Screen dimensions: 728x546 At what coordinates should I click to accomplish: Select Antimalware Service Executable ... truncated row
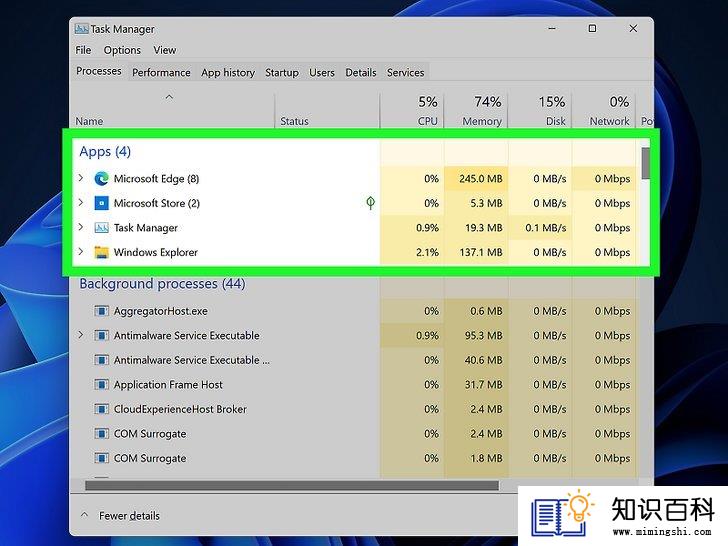point(354,360)
